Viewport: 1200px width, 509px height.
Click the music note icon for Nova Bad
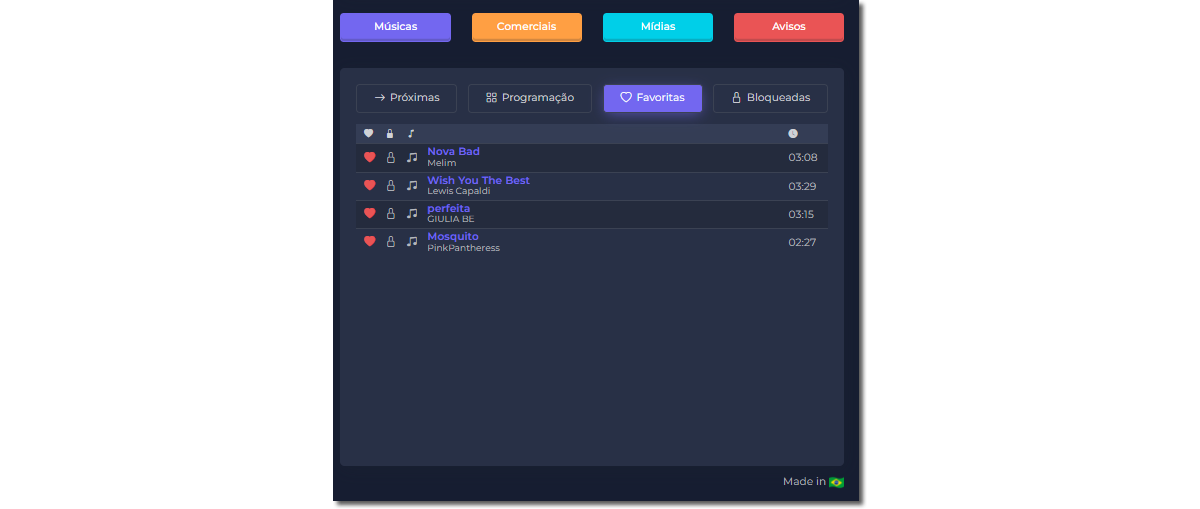pyautogui.click(x=412, y=157)
